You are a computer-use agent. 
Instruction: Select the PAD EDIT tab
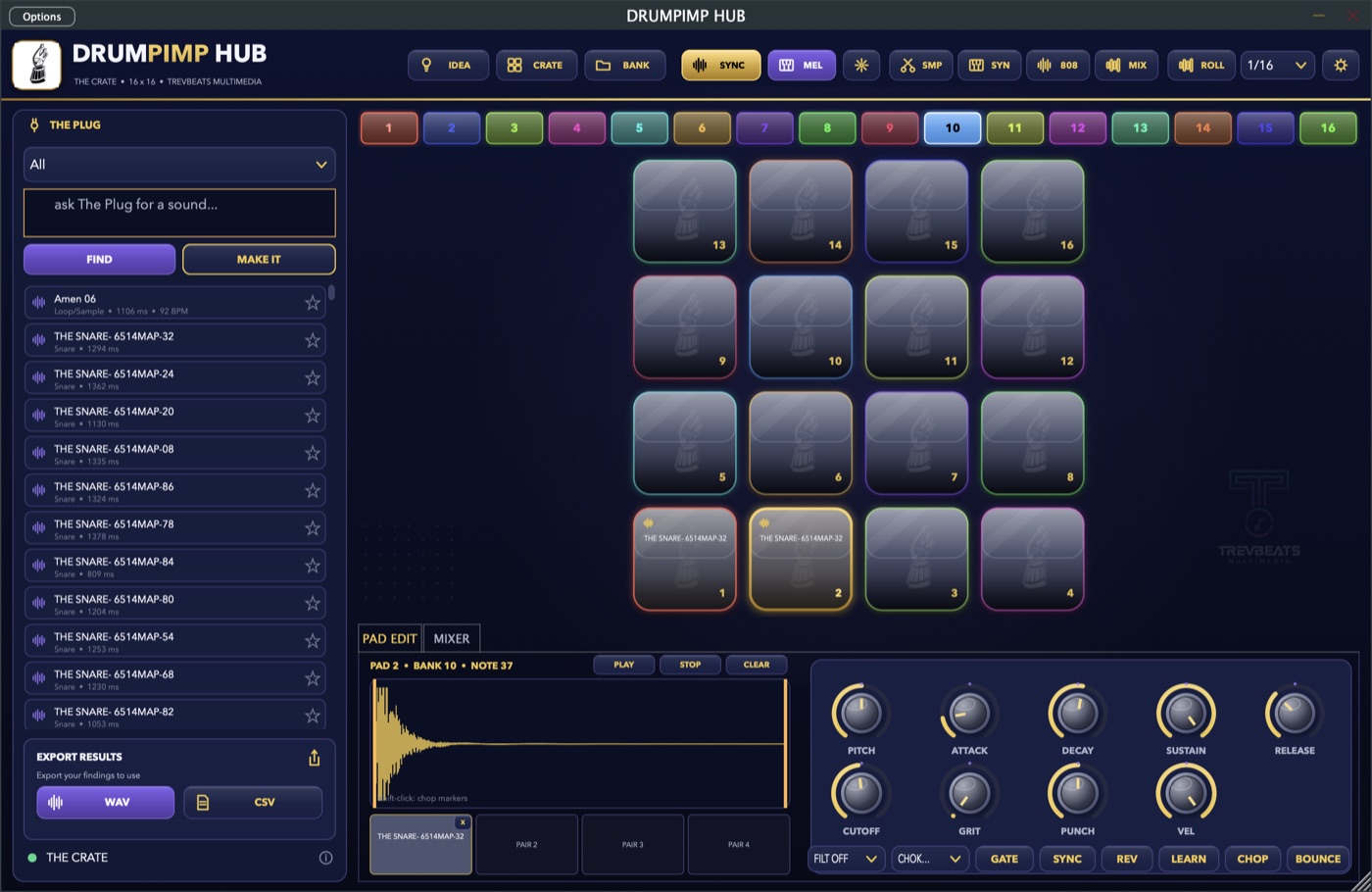(390, 638)
